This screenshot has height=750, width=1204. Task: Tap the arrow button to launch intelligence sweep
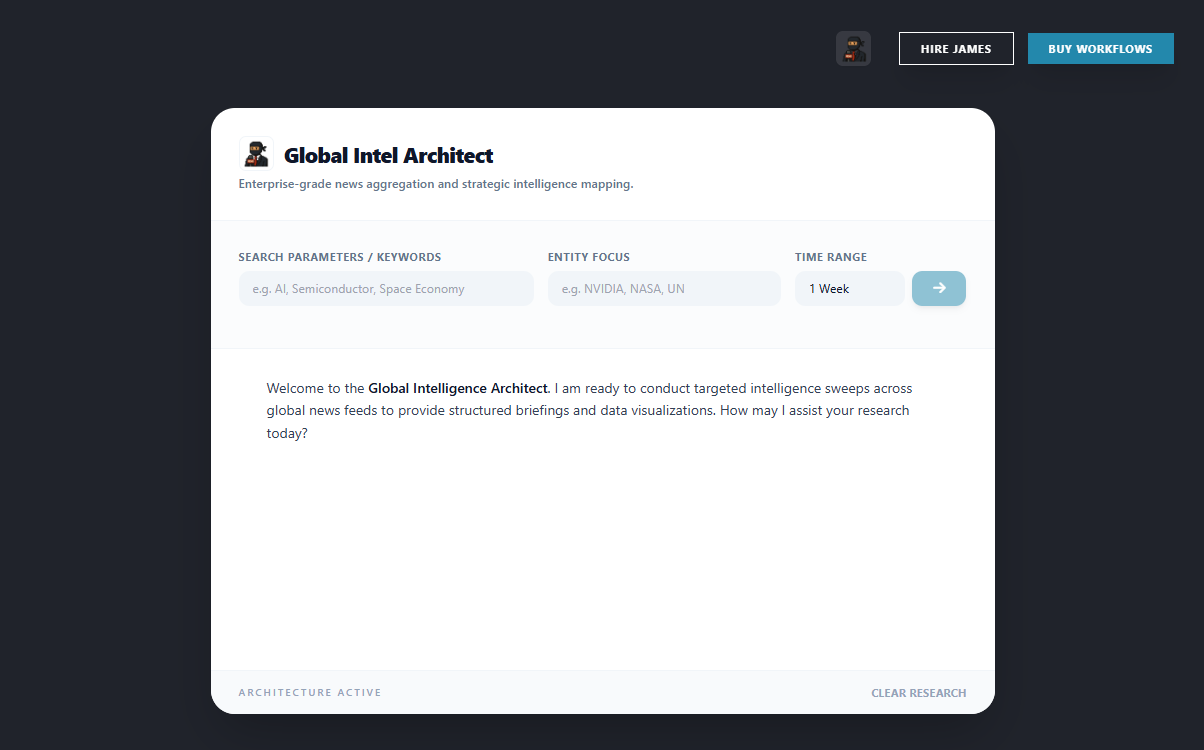click(938, 288)
